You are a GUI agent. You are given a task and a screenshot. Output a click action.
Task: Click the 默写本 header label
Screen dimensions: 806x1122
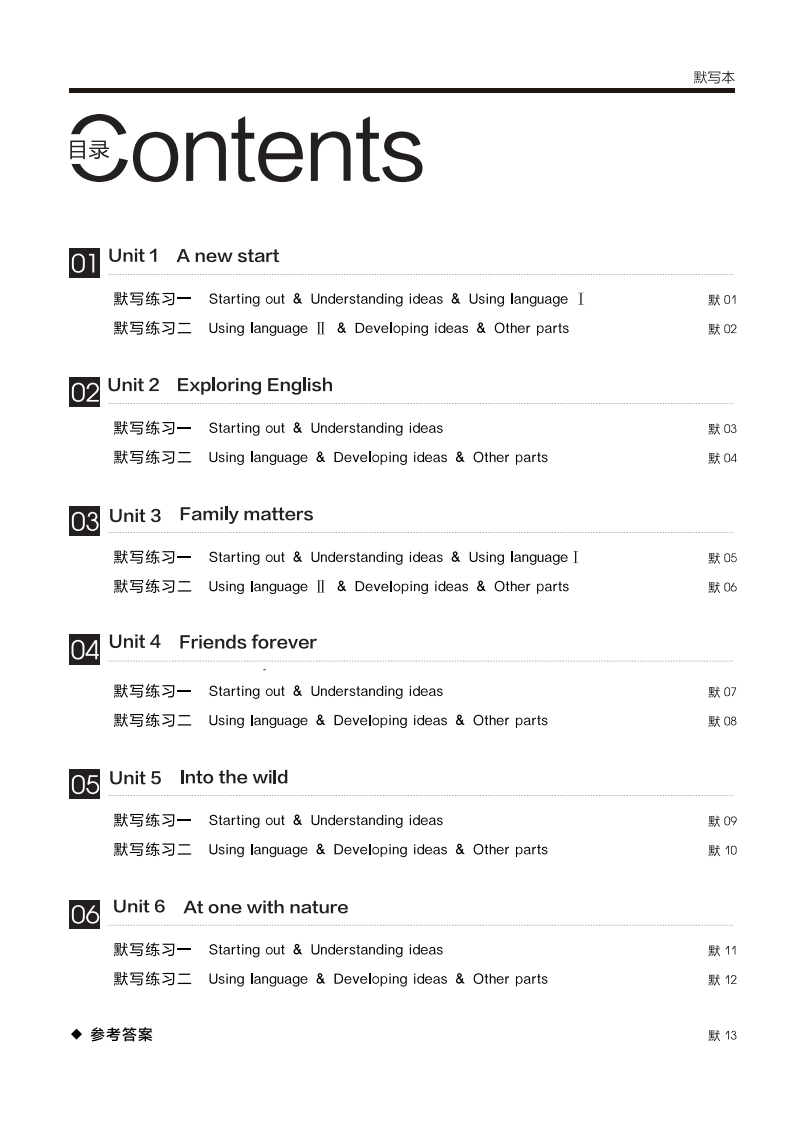click(x=713, y=77)
